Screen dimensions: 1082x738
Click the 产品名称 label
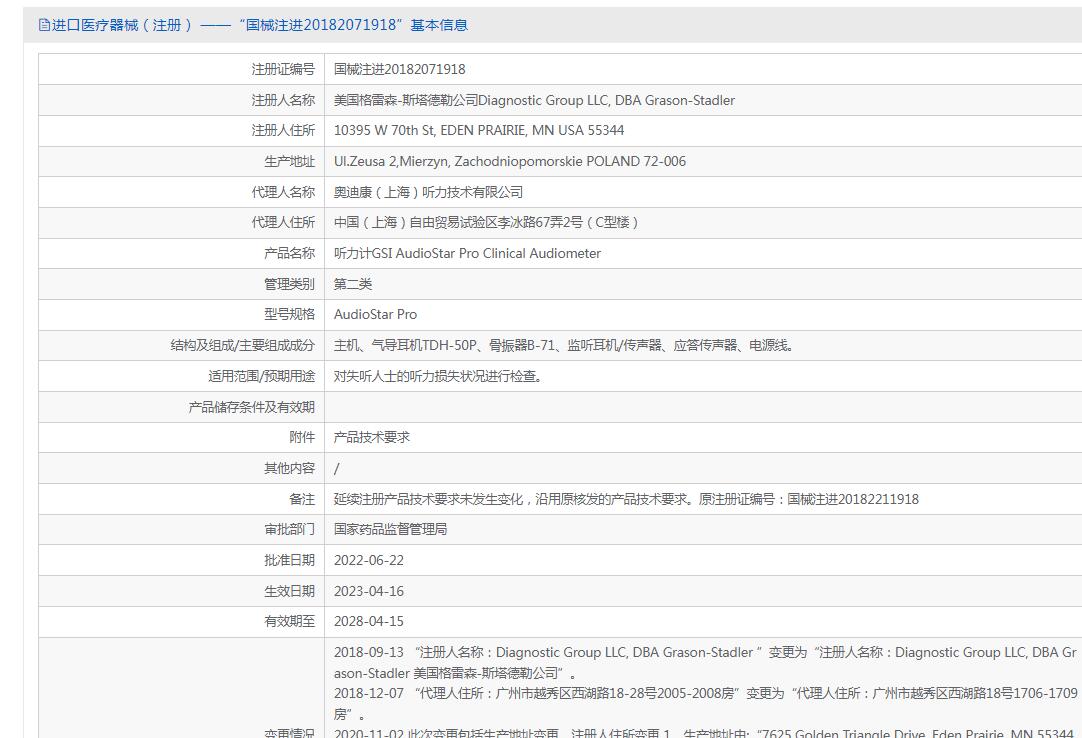point(289,253)
